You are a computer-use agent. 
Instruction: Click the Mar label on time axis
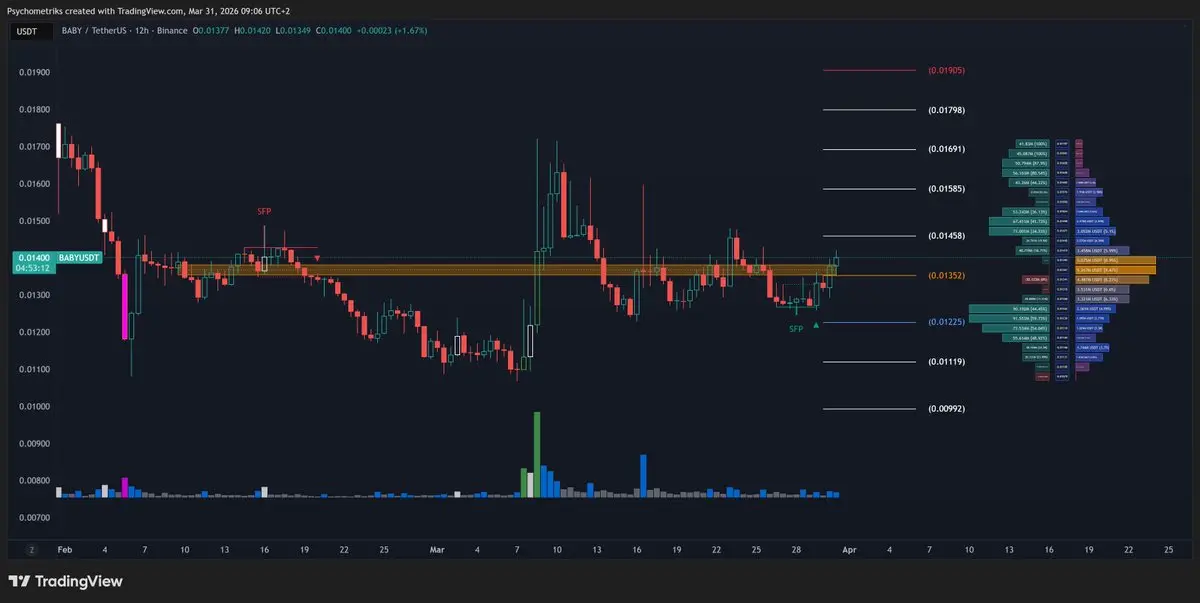coord(436,549)
